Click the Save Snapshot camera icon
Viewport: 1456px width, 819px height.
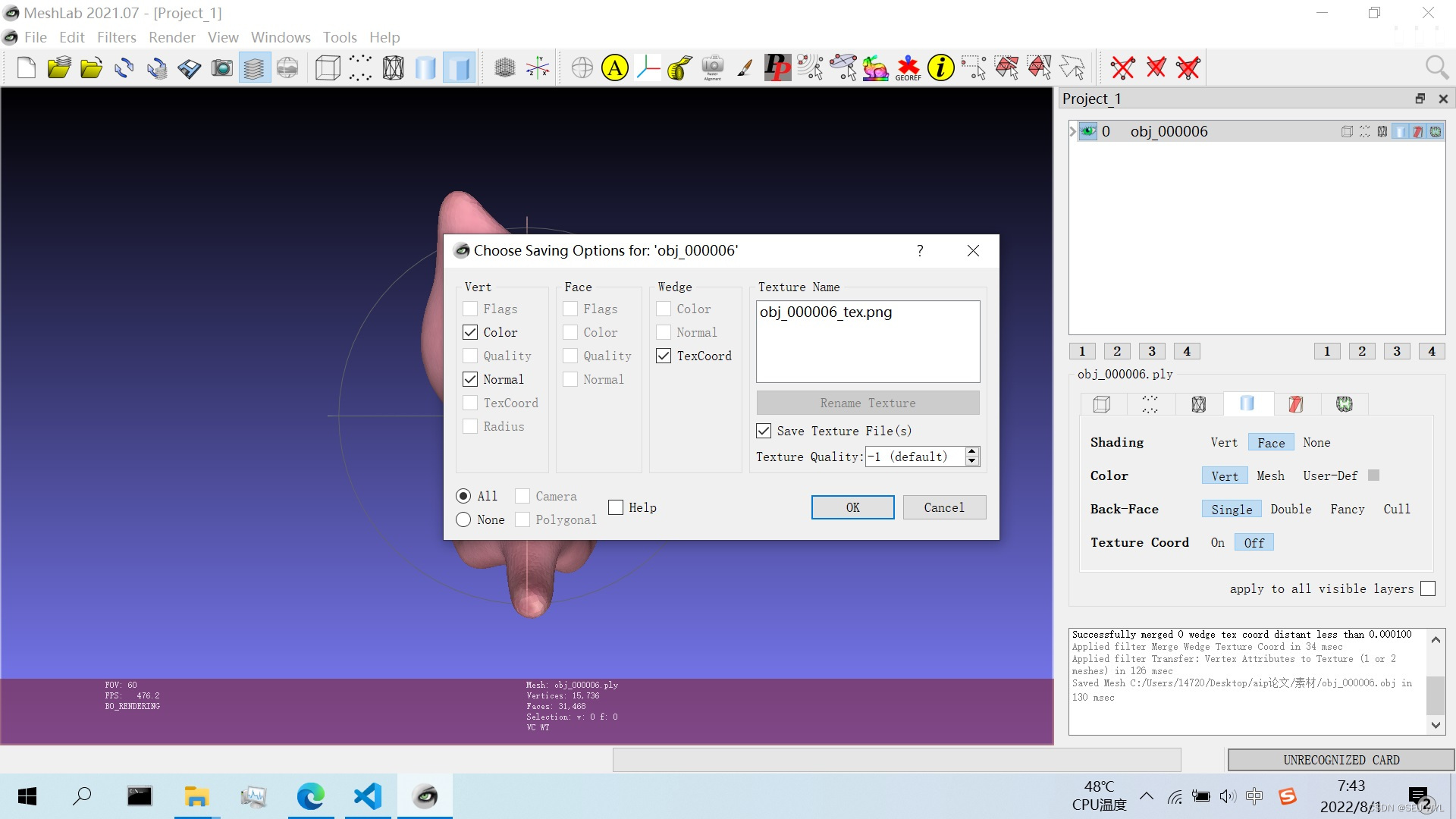pyautogui.click(x=221, y=68)
